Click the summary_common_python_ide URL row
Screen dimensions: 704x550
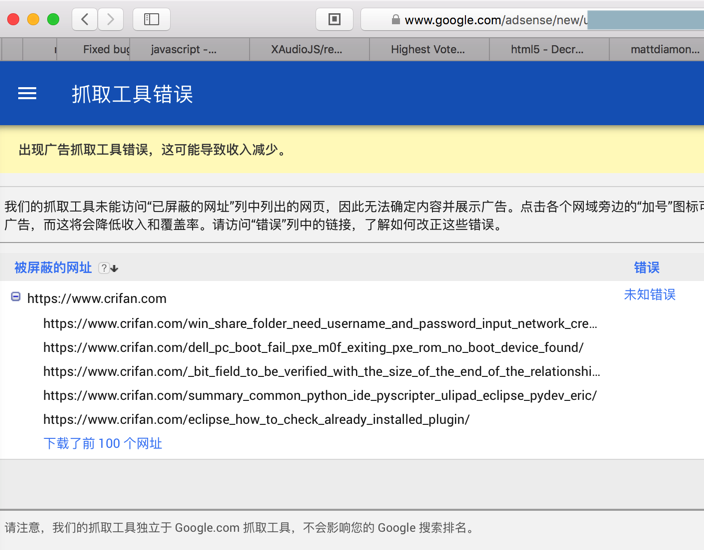click(x=320, y=396)
